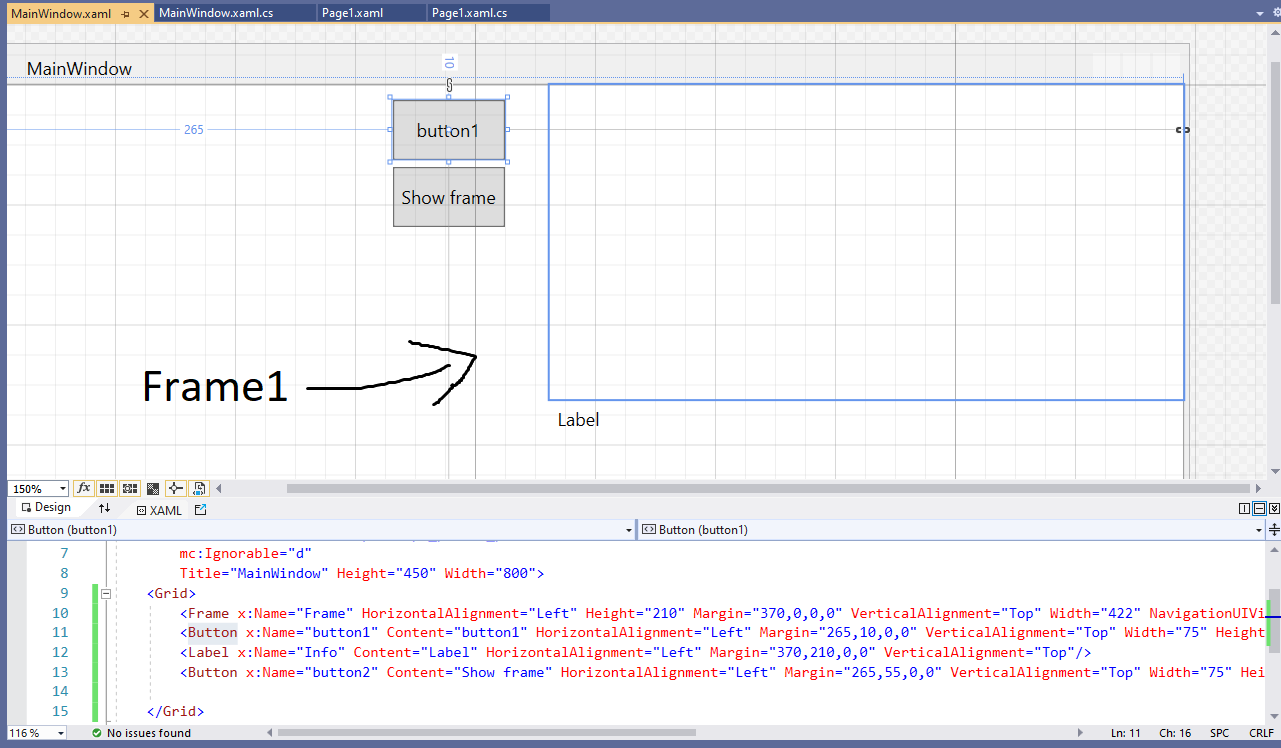This screenshot has height=748, width=1281.
Task: Select the vertical split layout icon
Action: click(1244, 509)
